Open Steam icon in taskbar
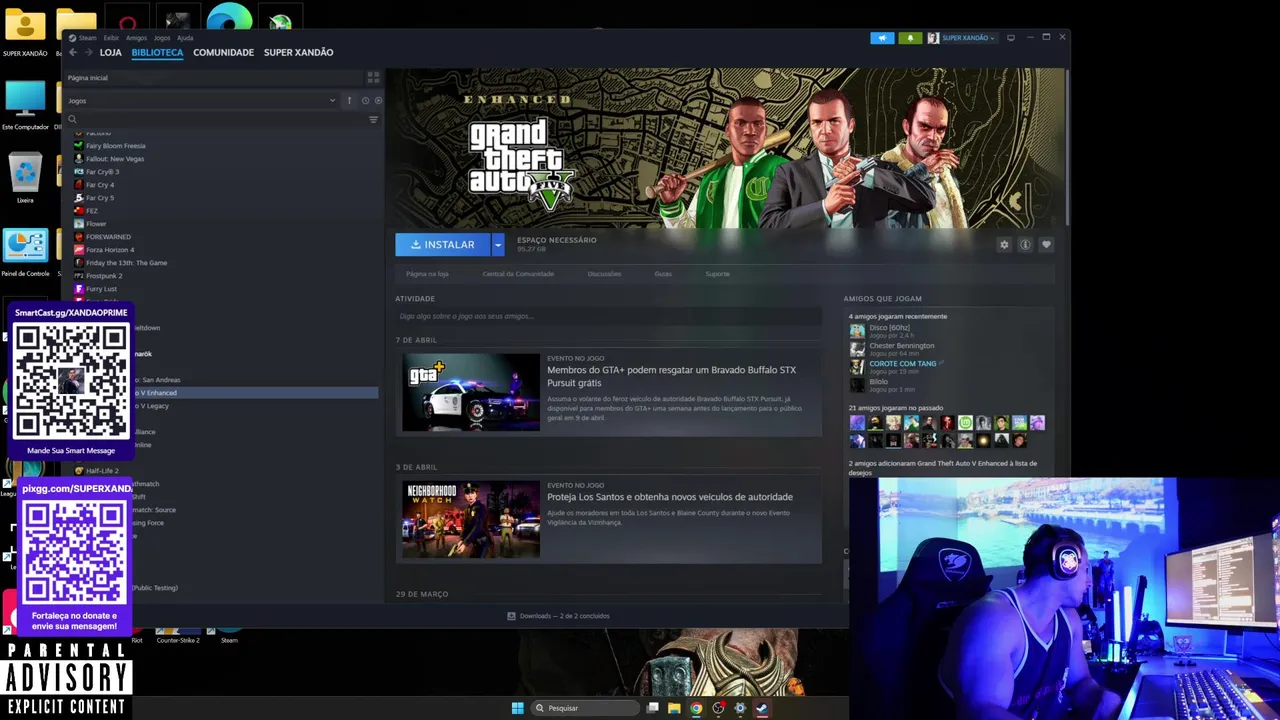1280x720 pixels. 762,708
